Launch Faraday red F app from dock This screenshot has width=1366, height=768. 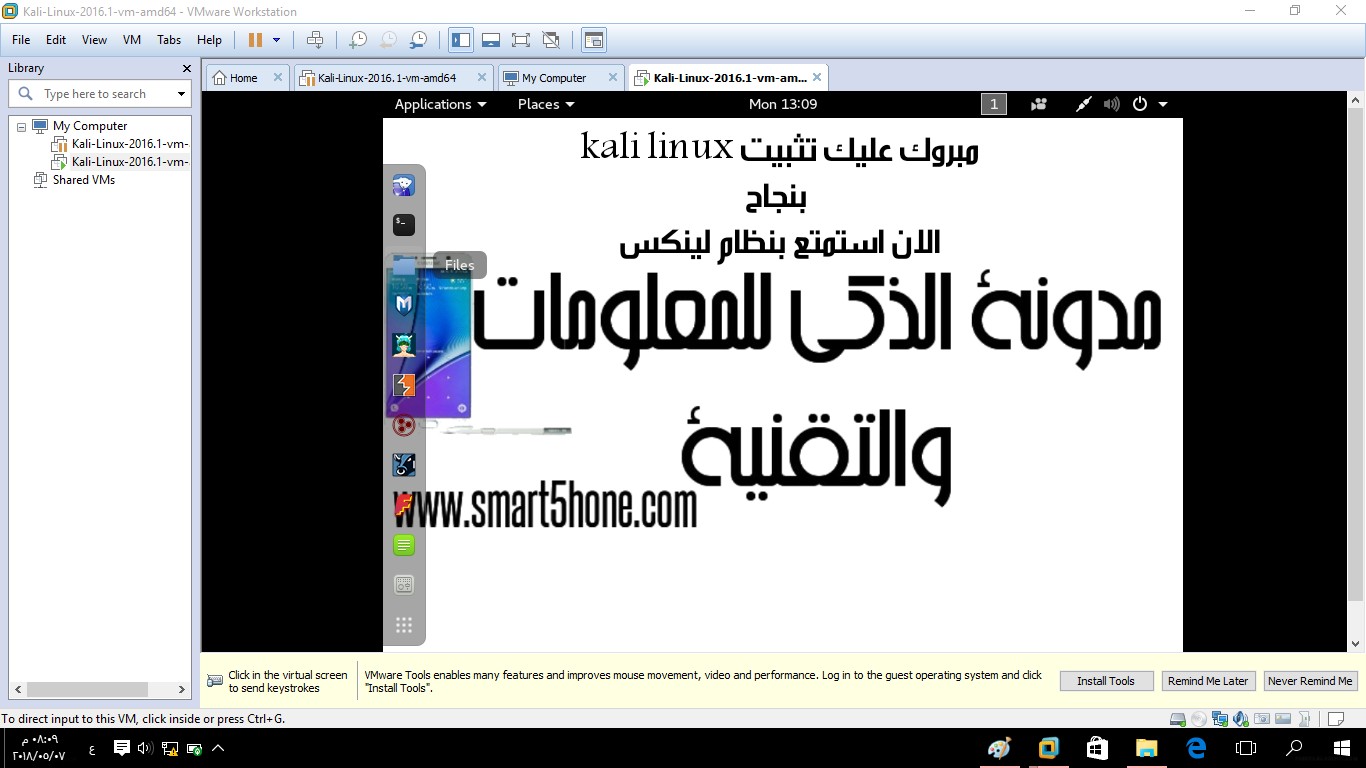[404, 505]
